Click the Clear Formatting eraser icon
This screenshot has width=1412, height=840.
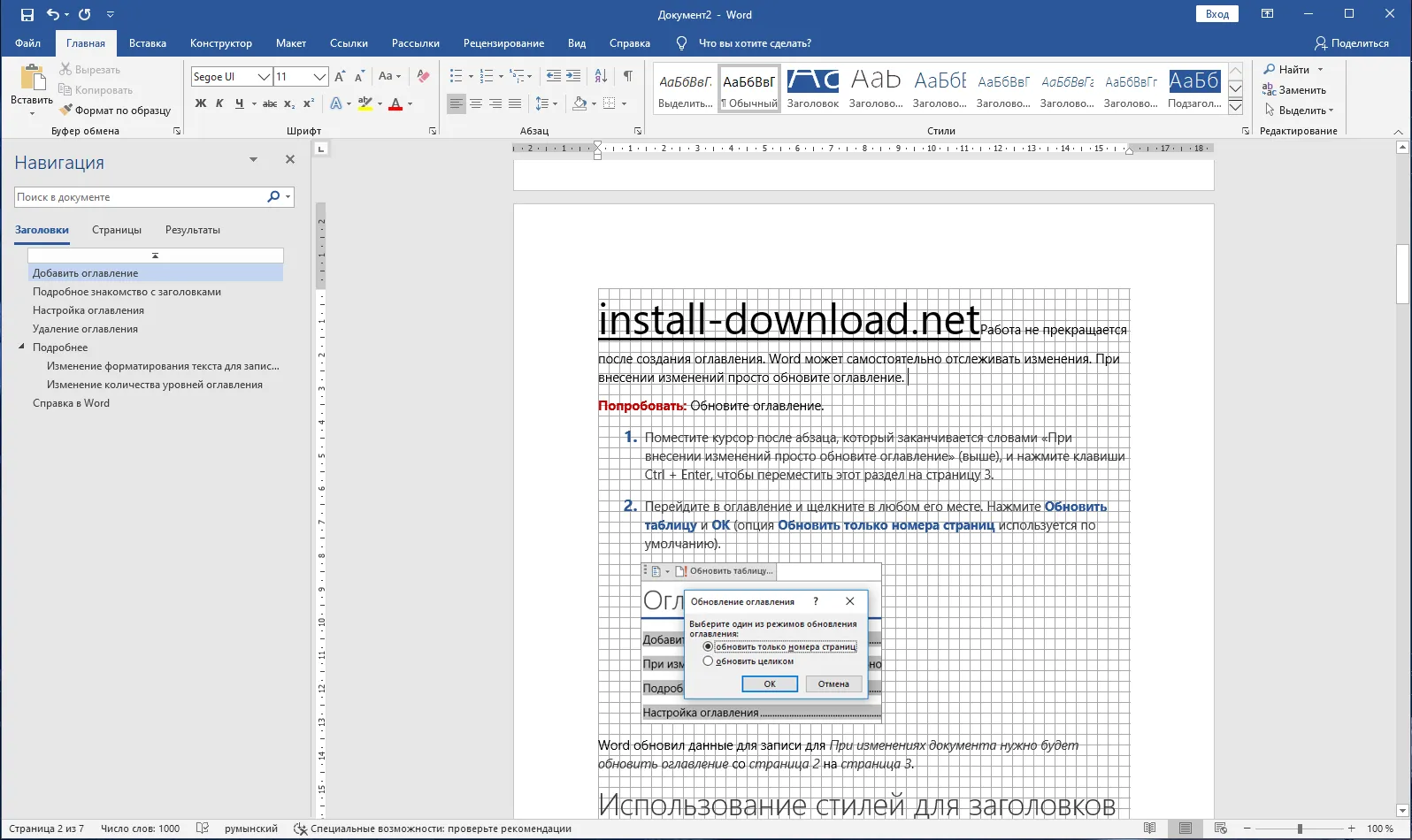[423, 76]
